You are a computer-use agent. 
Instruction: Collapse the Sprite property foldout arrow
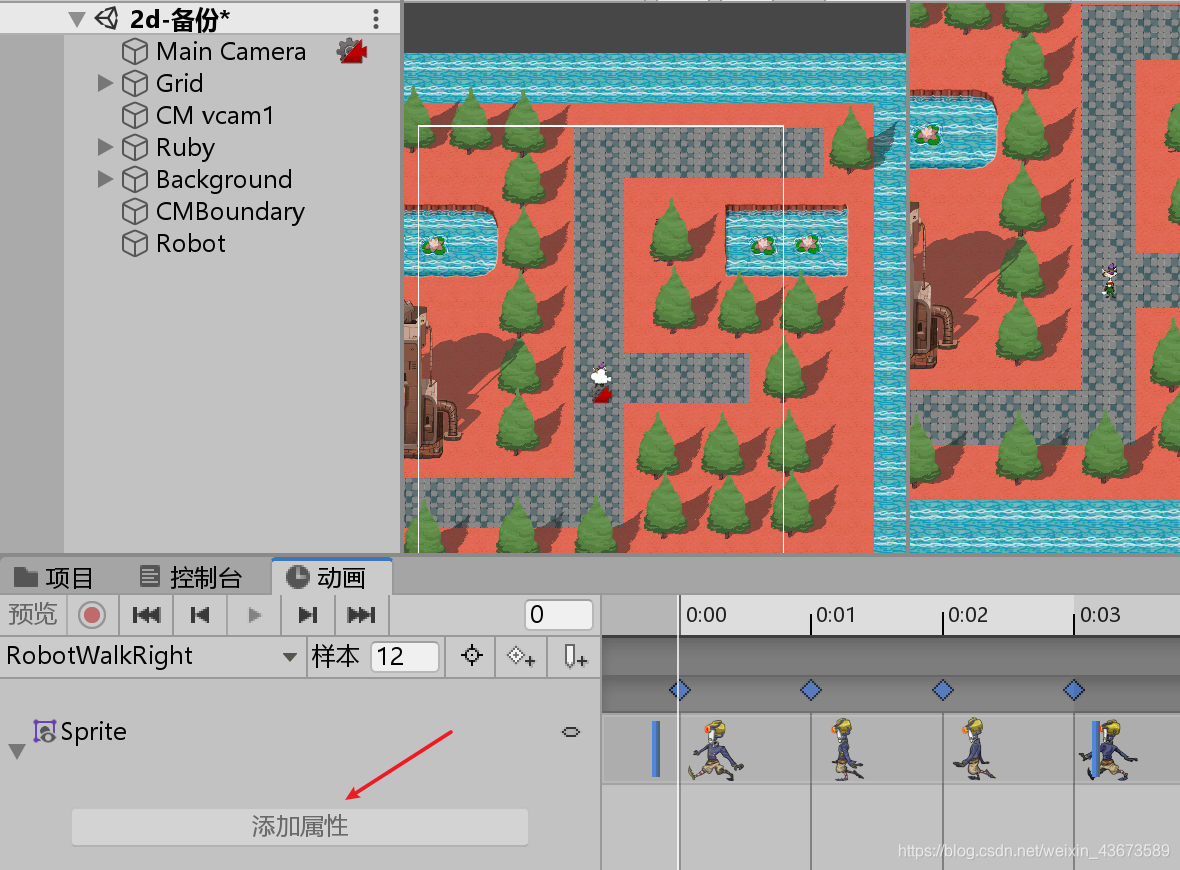pyautogui.click(x=17, y=750)
